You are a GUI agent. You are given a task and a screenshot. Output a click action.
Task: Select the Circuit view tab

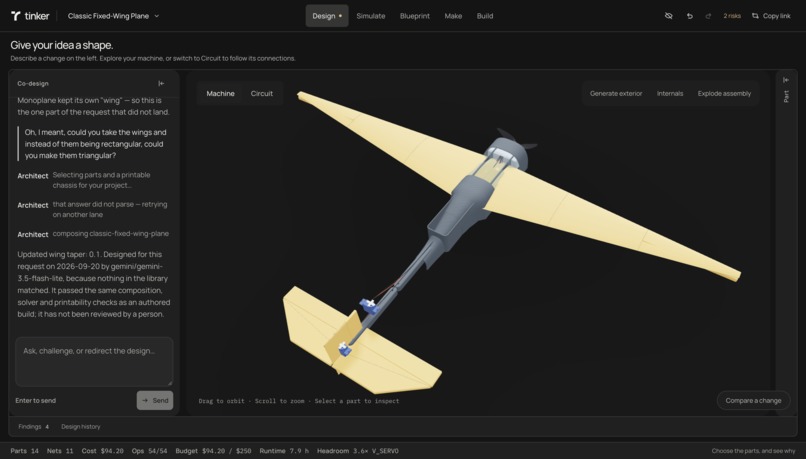(x=262, y=94)
